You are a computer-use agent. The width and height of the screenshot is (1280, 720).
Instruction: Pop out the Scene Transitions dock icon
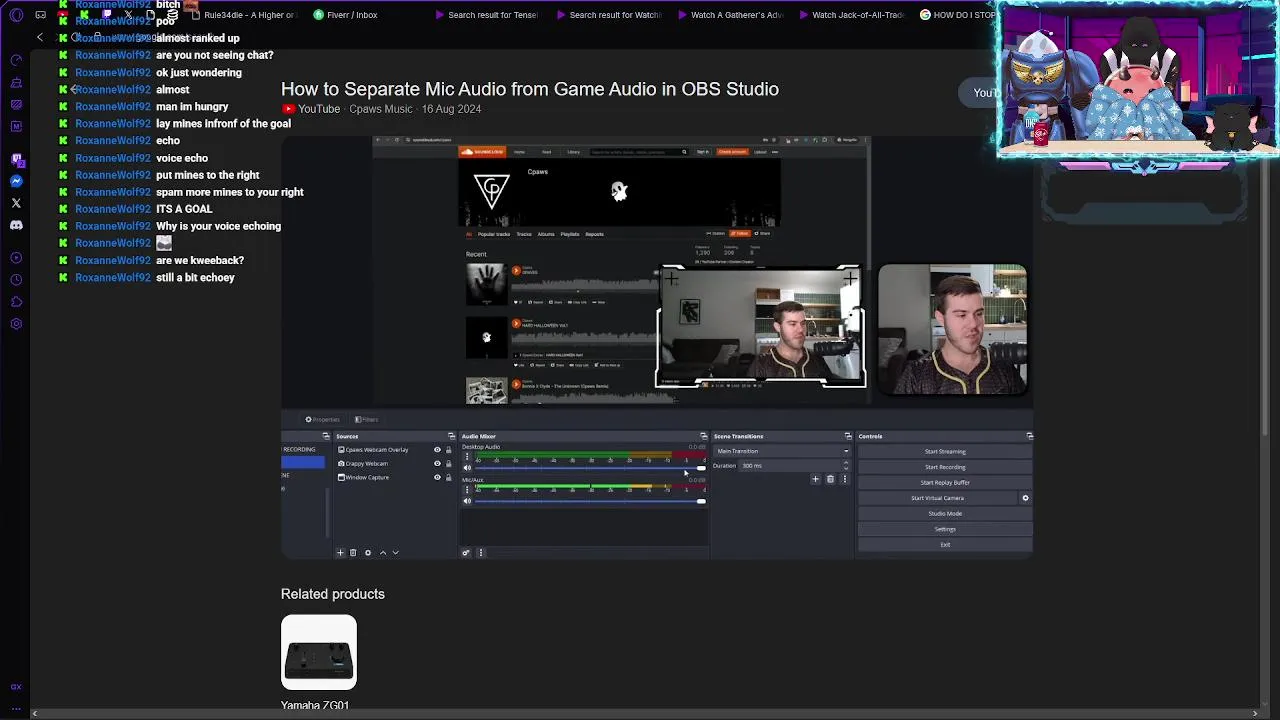click(x=848, y=437)
